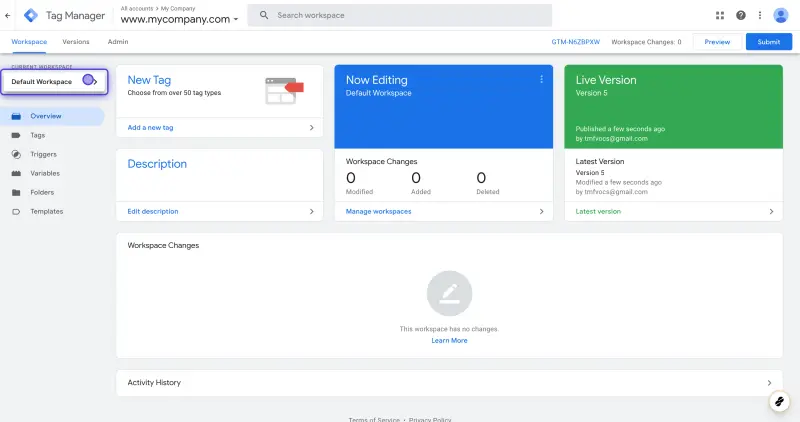800x422 pixels.
Task: Switch to the Admin tab
Action: click(118, 42)
